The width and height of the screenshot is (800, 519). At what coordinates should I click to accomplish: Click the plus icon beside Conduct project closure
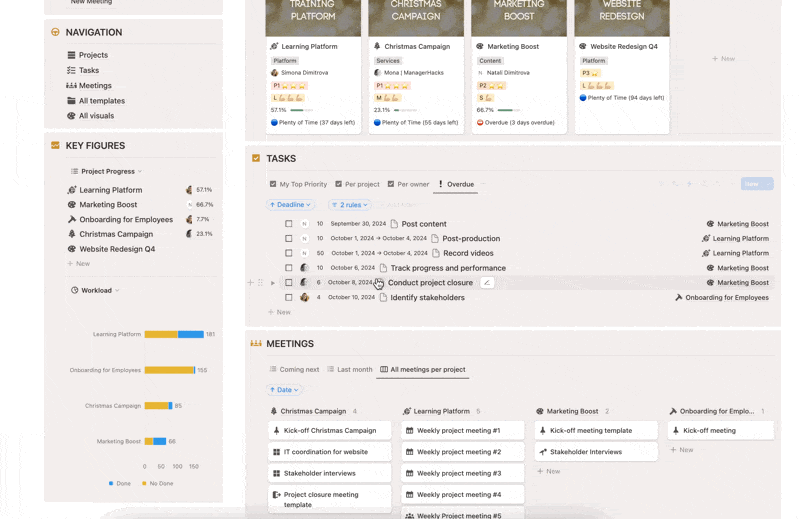(x=251, y=282)
